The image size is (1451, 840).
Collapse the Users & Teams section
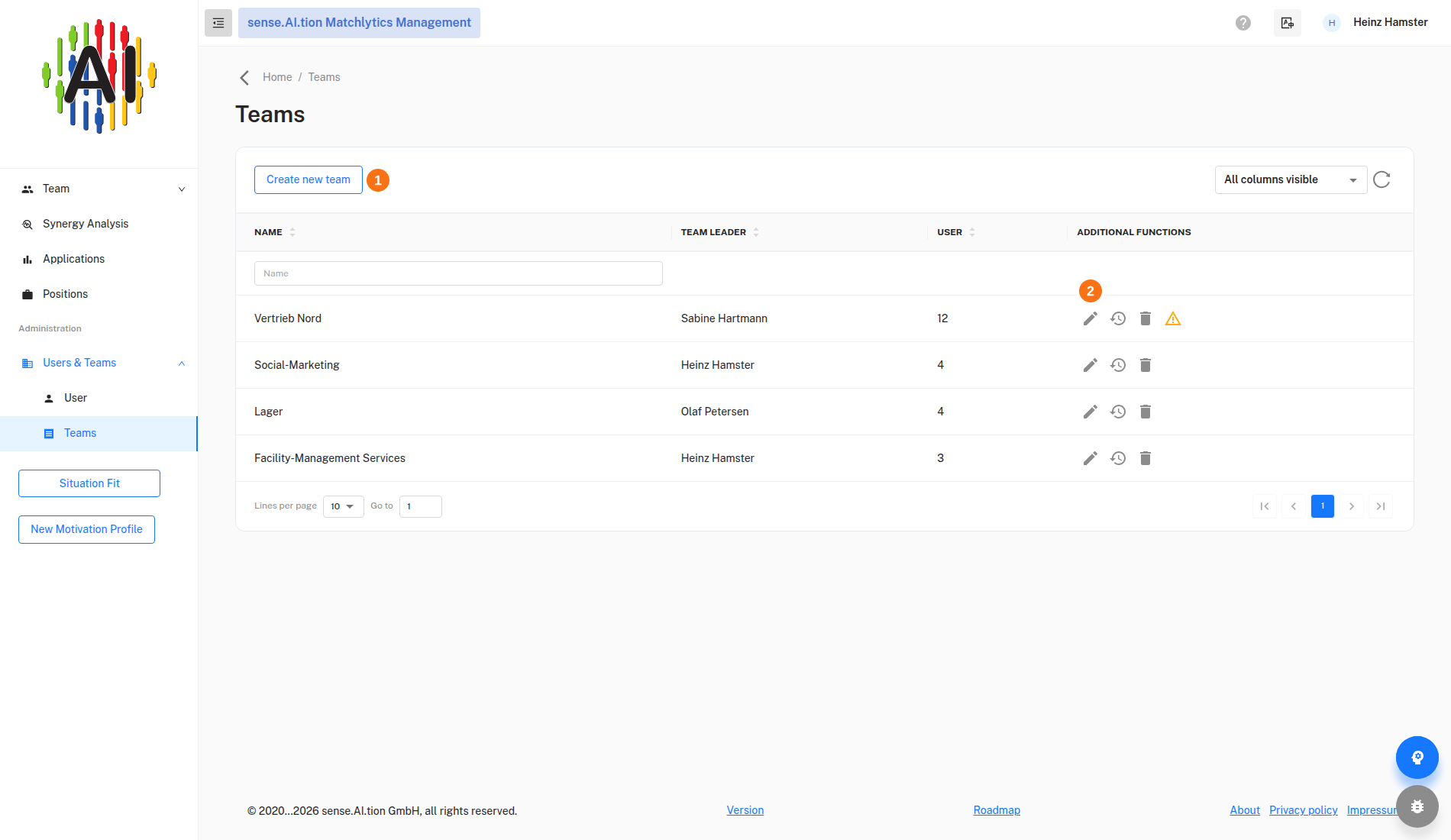pos(99,363)
